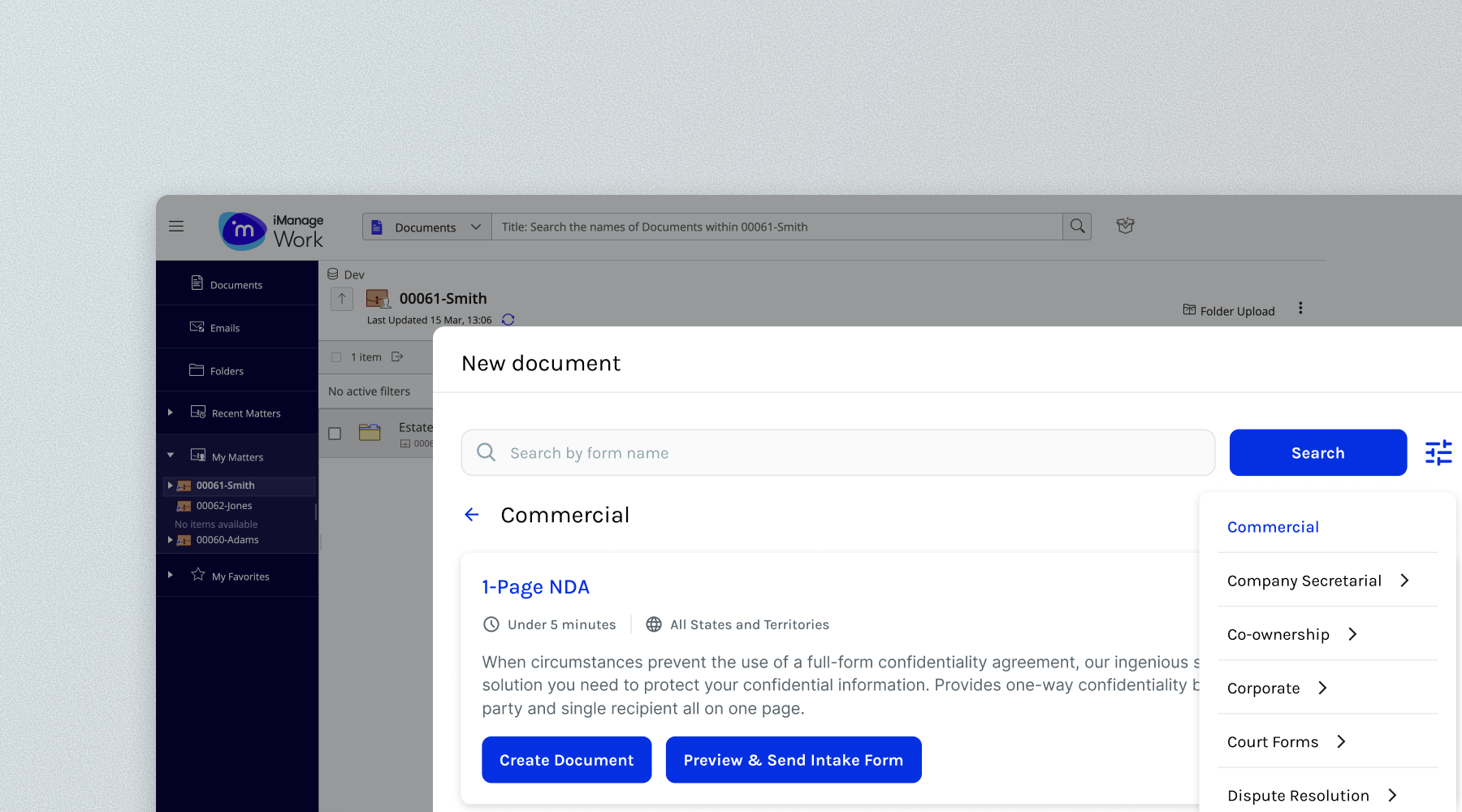The height and width of the screenshot is (812, 1462).
Task: Refresh the 00061-Smith last updated status
Action: 508,320
